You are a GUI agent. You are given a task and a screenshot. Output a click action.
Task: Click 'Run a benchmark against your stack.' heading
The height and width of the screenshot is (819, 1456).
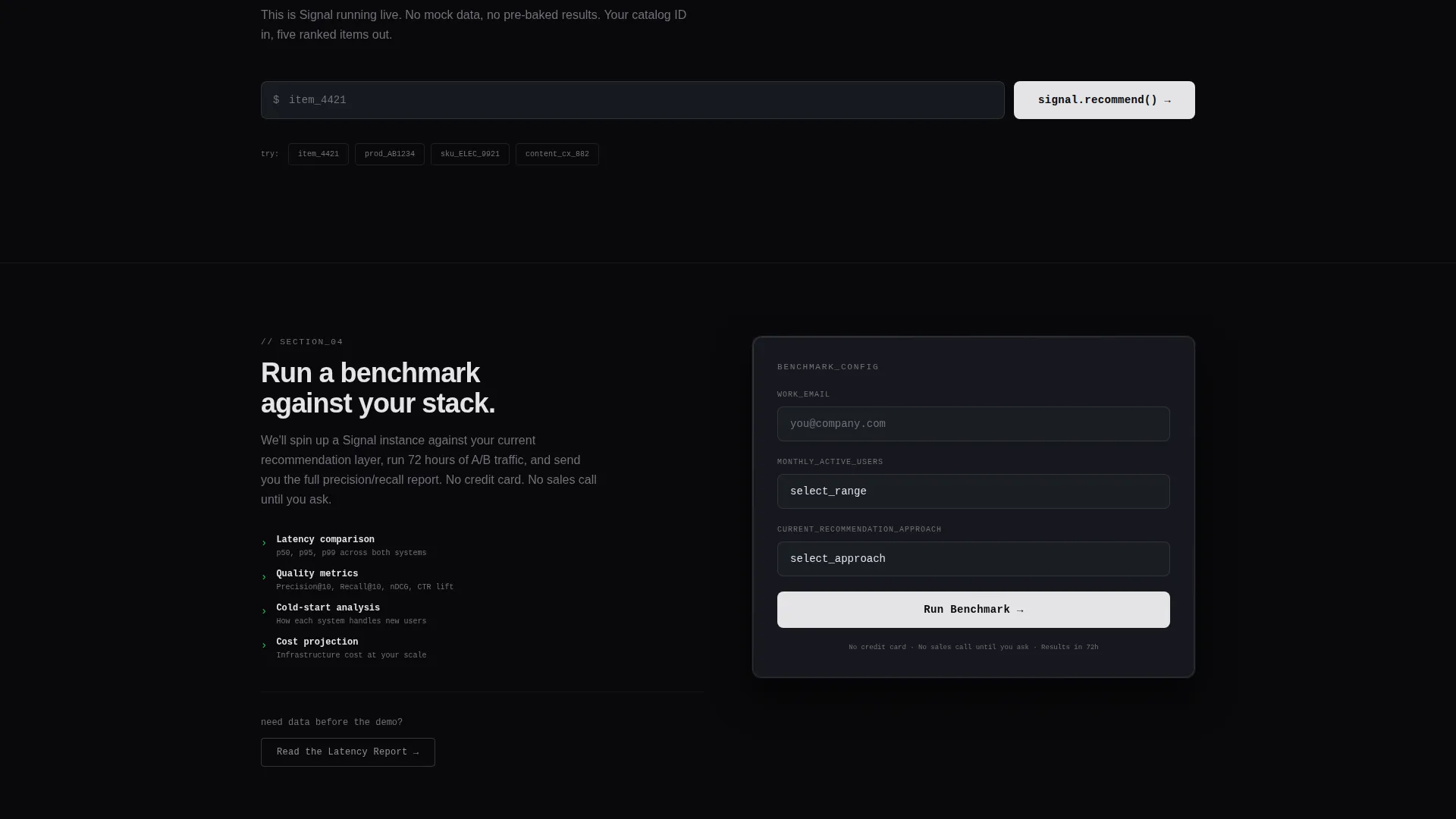pos(378,388)
